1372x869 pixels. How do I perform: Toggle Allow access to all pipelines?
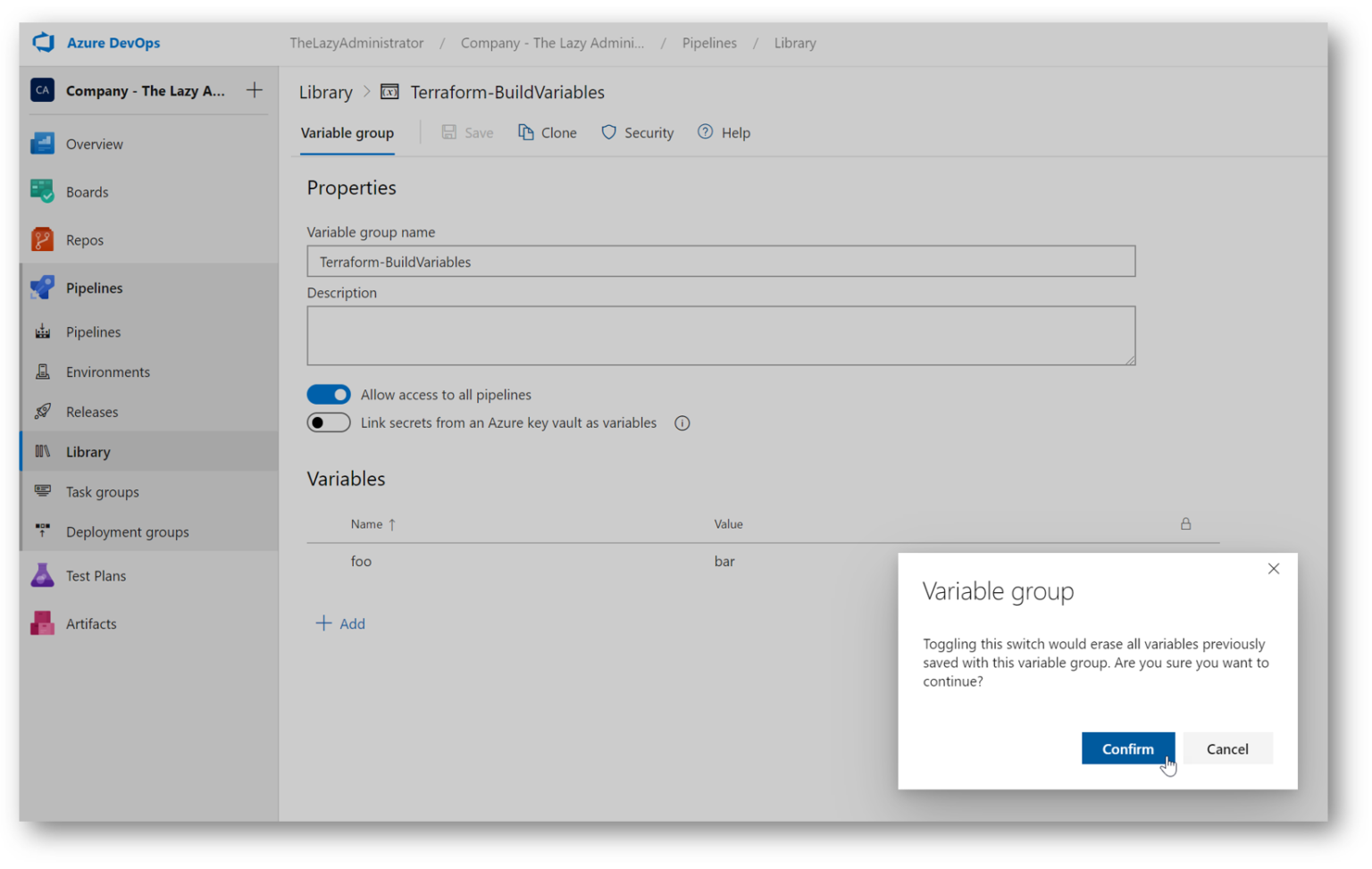pyautogui.click(x=329, y=394)
